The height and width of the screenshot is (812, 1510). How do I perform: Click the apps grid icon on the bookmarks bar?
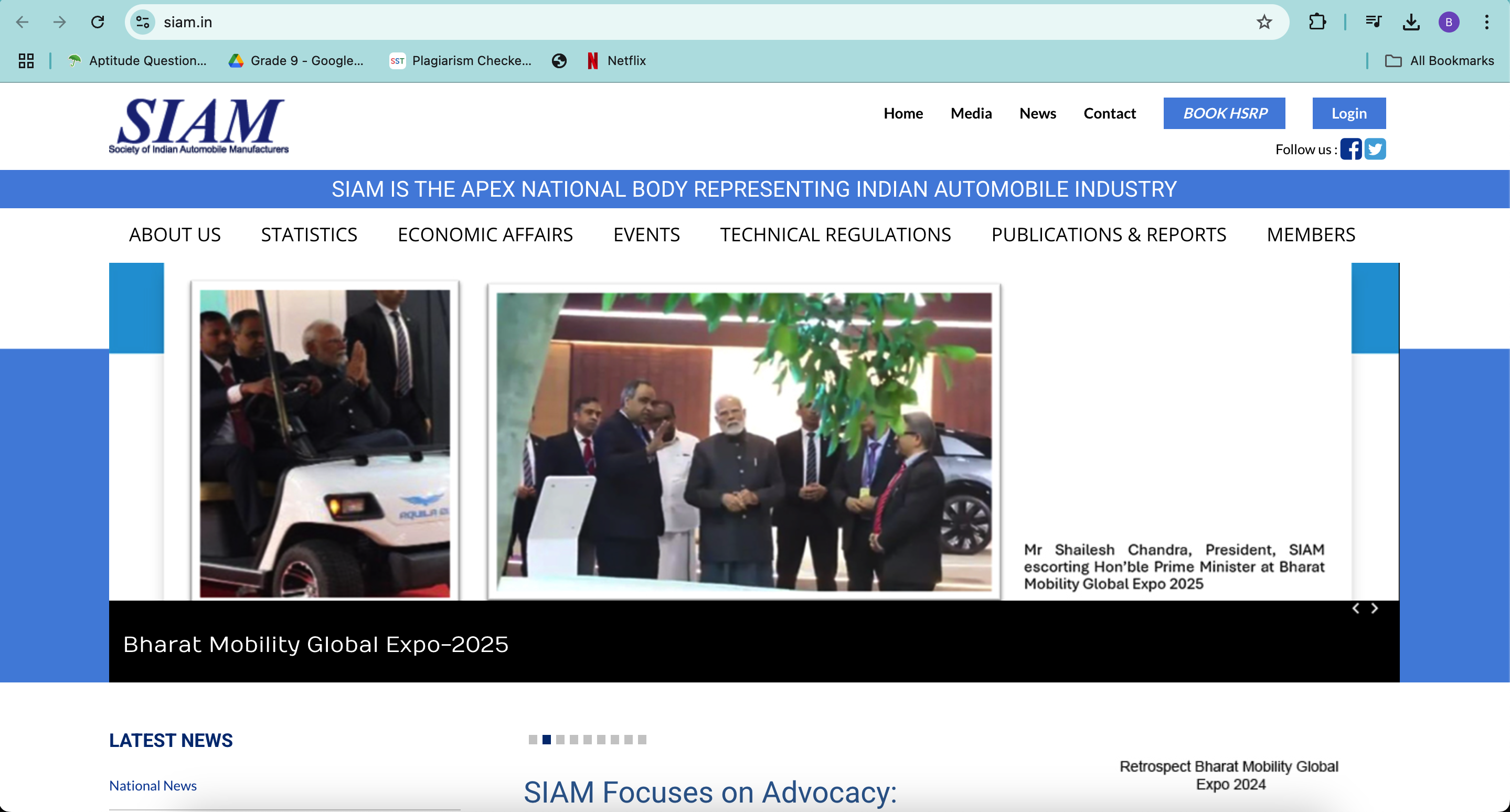tap(25, 60)
